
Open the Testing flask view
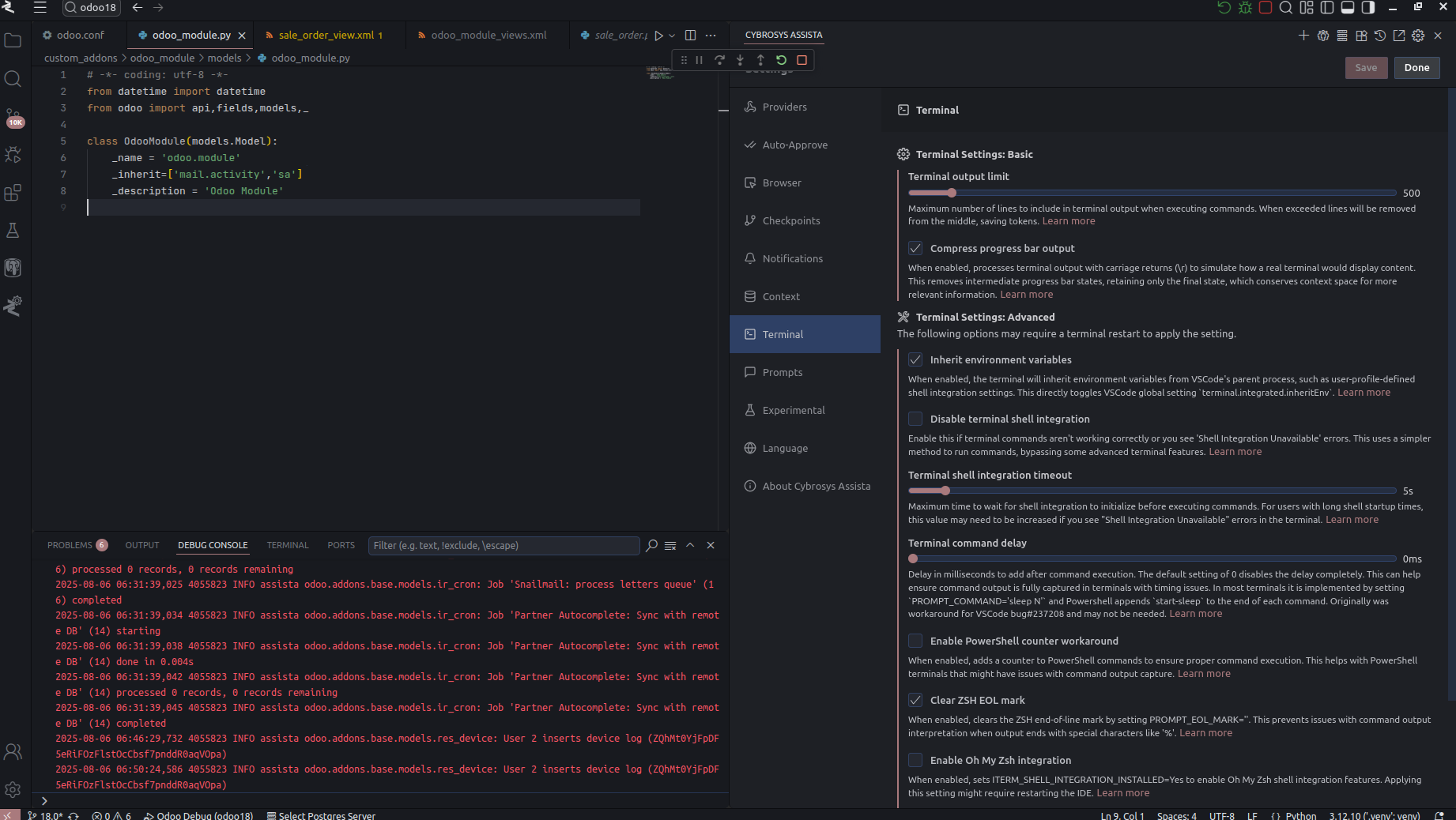click(x=13, y=231)
